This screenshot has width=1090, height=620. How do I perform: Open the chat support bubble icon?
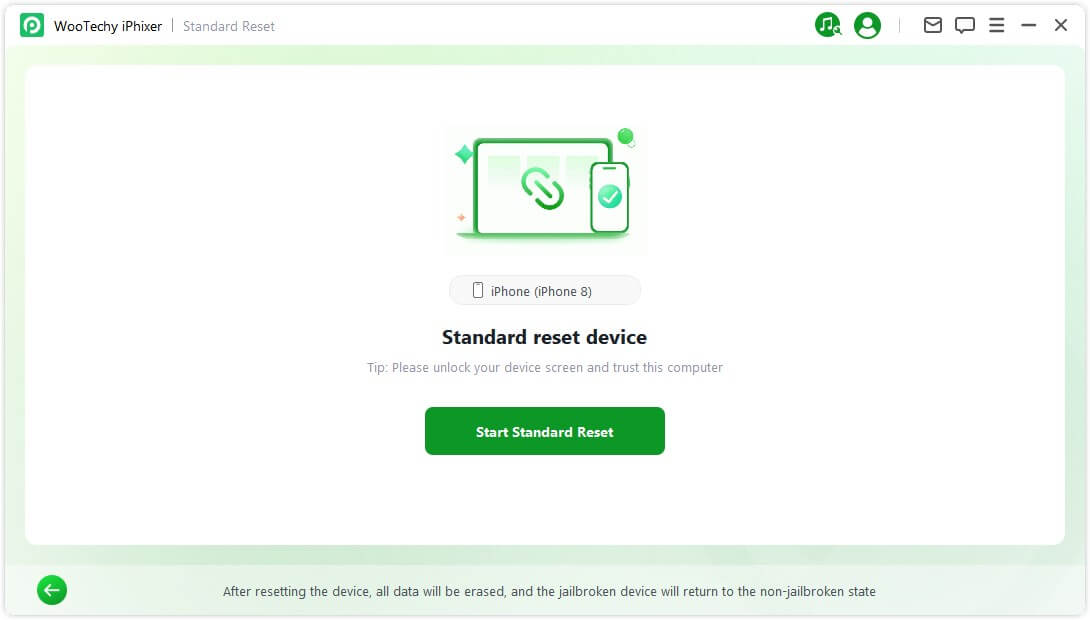point(964,25)
